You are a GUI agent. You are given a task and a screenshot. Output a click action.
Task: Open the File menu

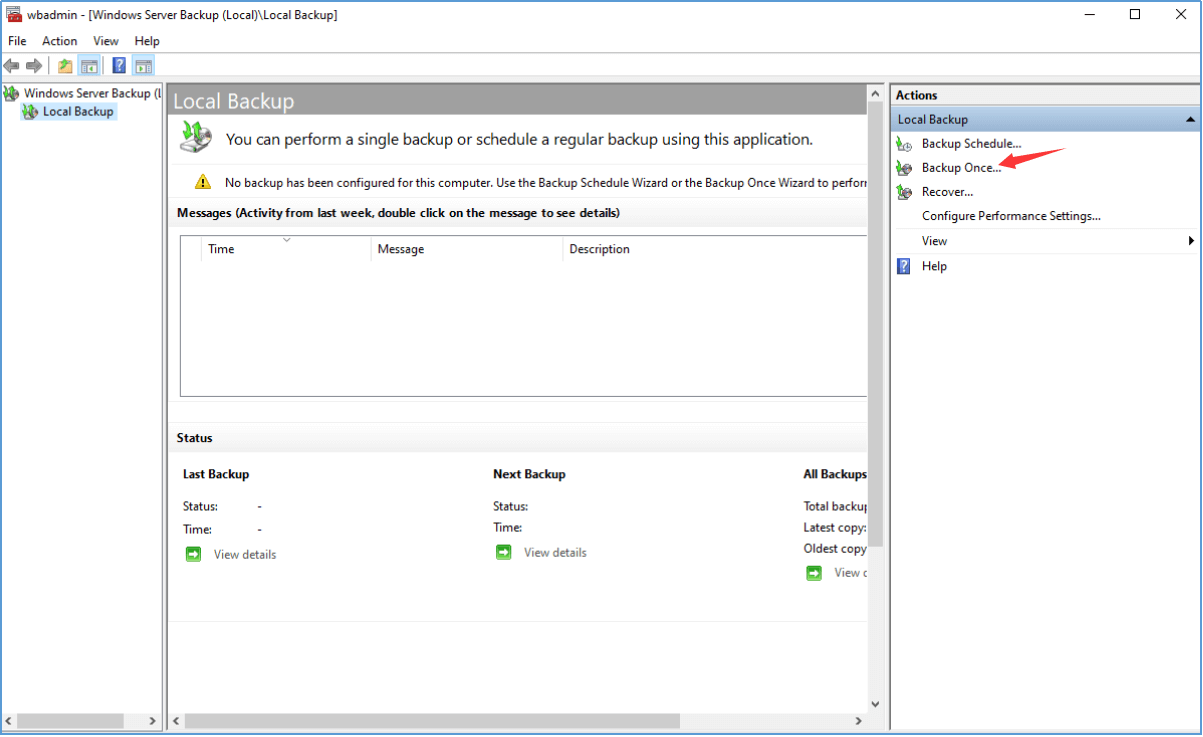[17, 41]
